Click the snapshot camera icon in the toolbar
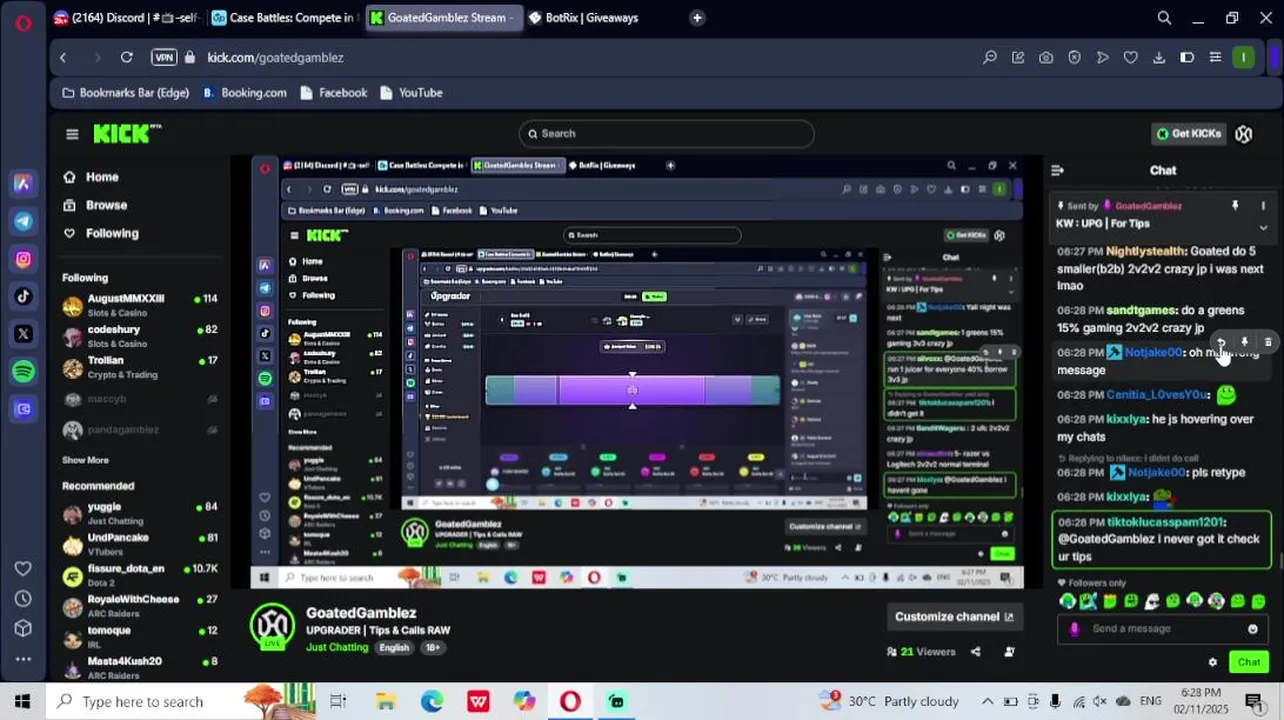Screen dimensions: 1284x720 click(x=1046, y=58)
